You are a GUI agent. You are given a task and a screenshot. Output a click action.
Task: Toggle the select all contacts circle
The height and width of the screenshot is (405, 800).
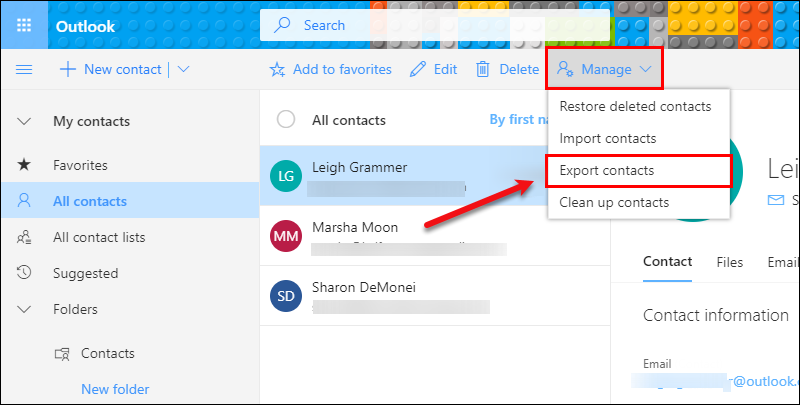(x=286, y=120)
